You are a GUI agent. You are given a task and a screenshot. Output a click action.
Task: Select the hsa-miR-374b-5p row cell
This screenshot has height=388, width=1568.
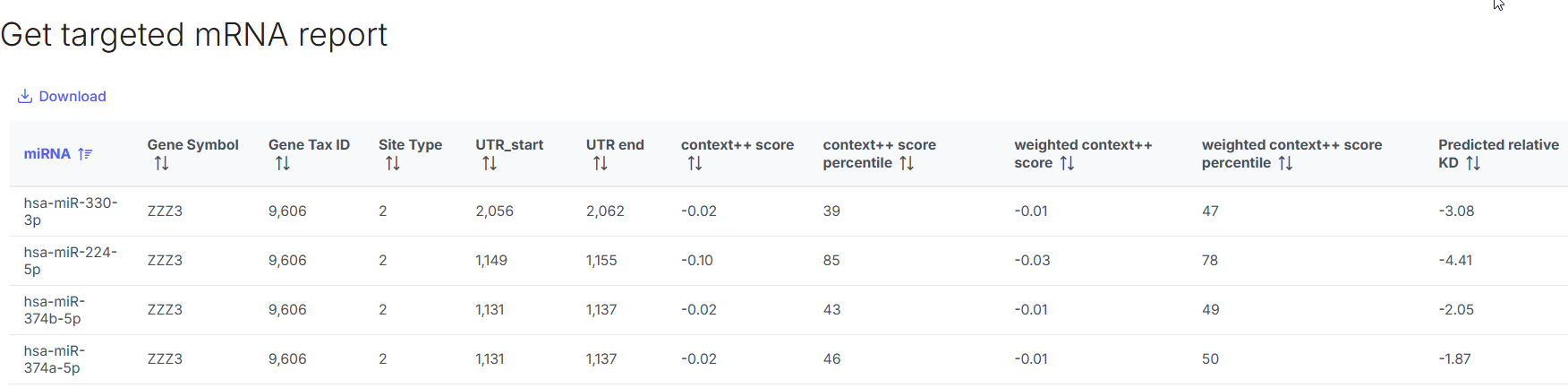pos(54,310)
